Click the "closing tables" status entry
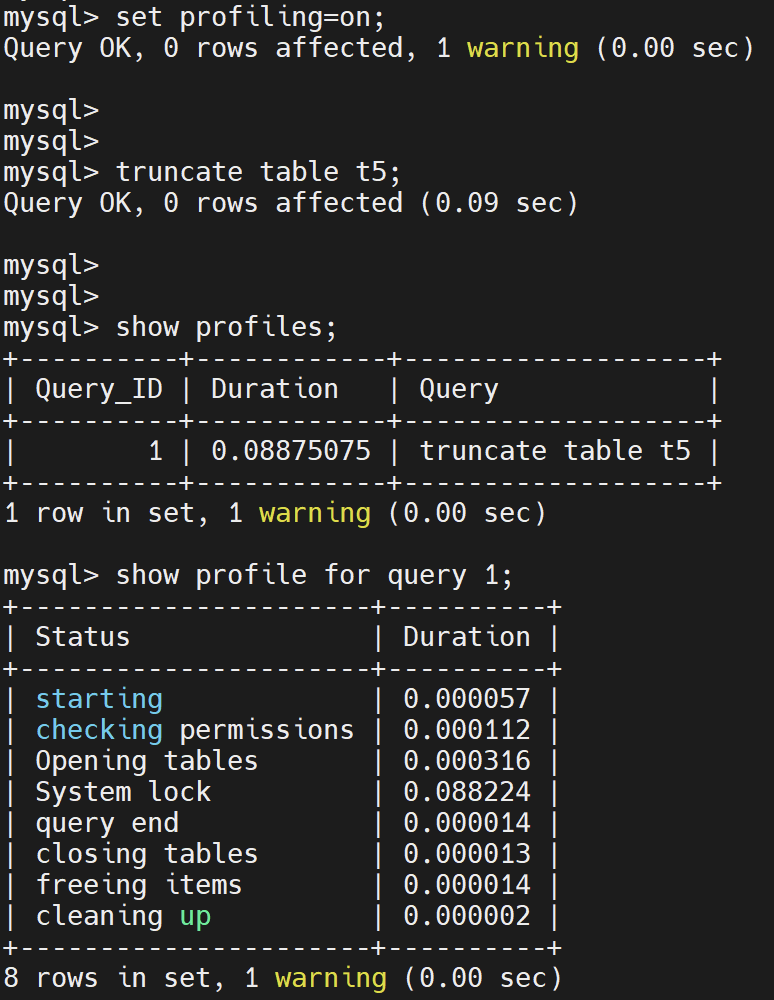Viewport: 774px width, 1000px height. [146, 854]
